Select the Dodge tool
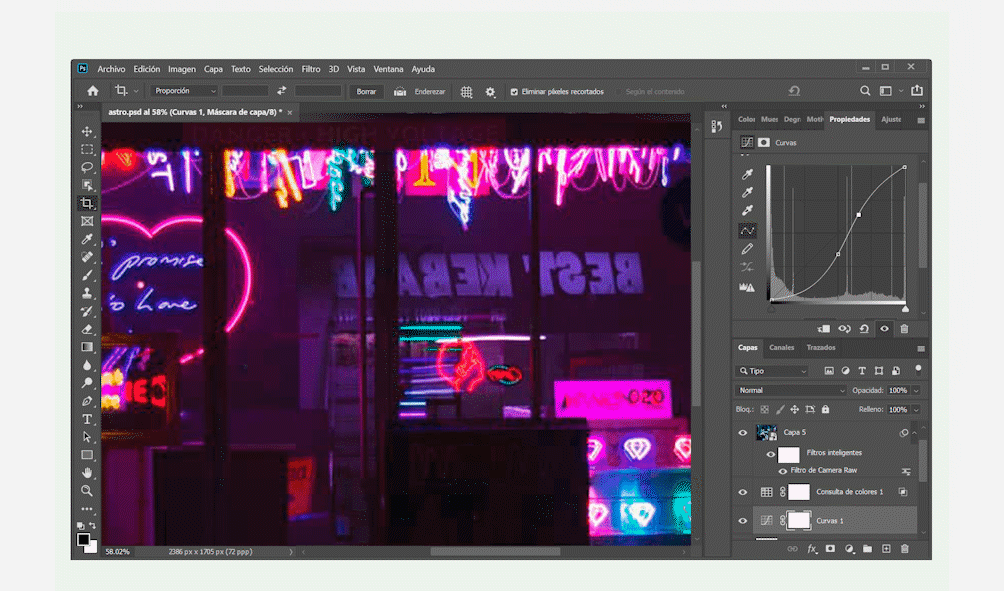The image size is (1004, 591). 87,383
